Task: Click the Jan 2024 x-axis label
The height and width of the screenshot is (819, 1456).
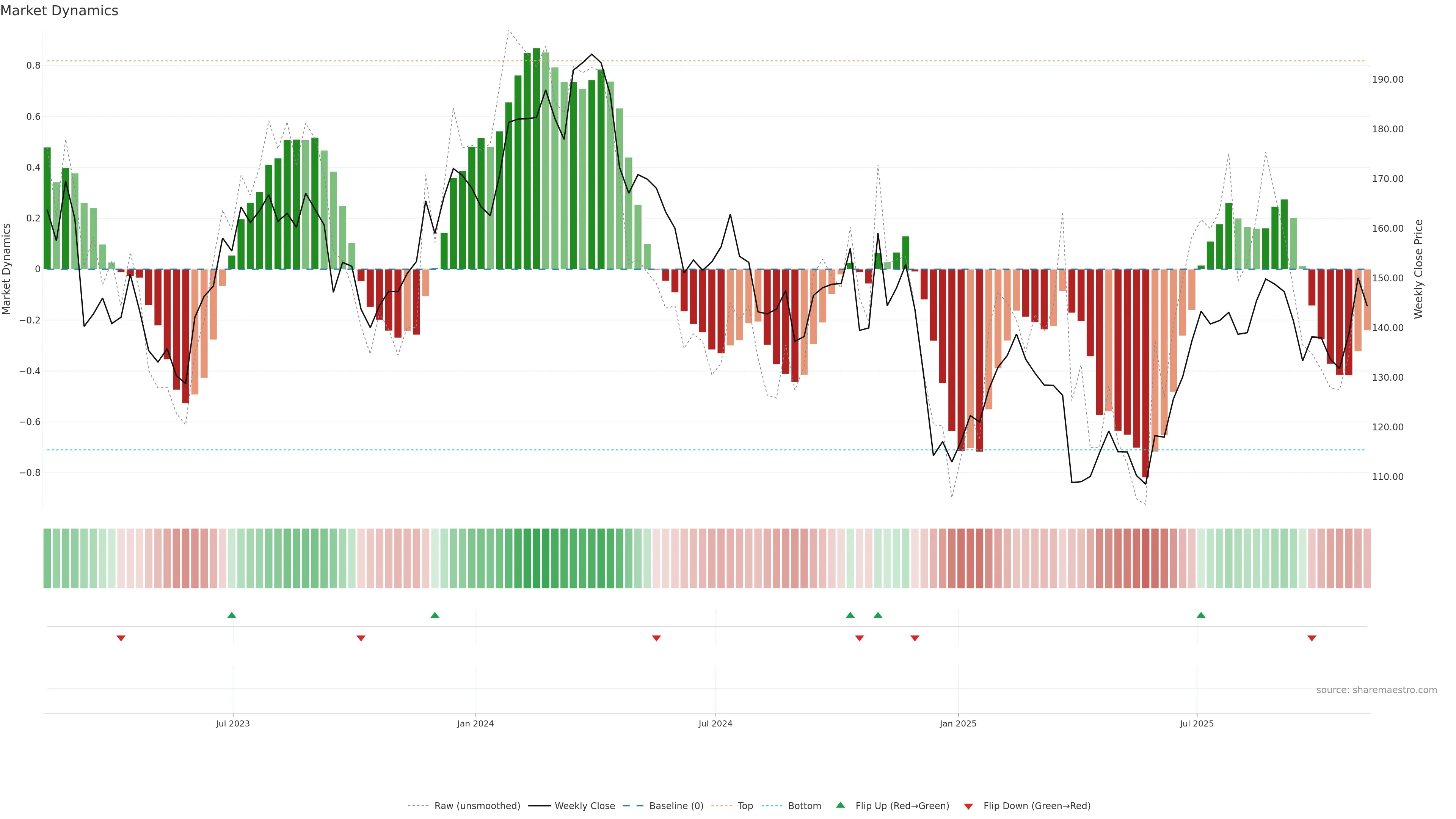Action: (475, 723)
